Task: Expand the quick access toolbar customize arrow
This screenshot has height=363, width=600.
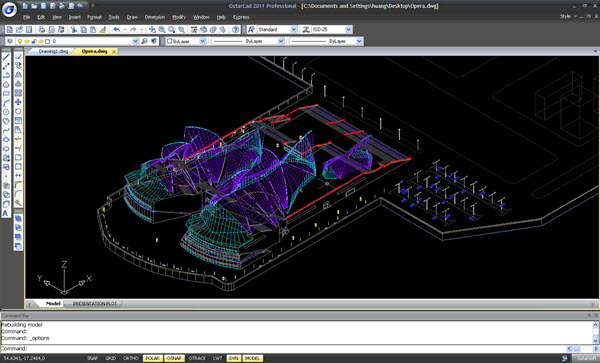Action: [x=93, y=6]
